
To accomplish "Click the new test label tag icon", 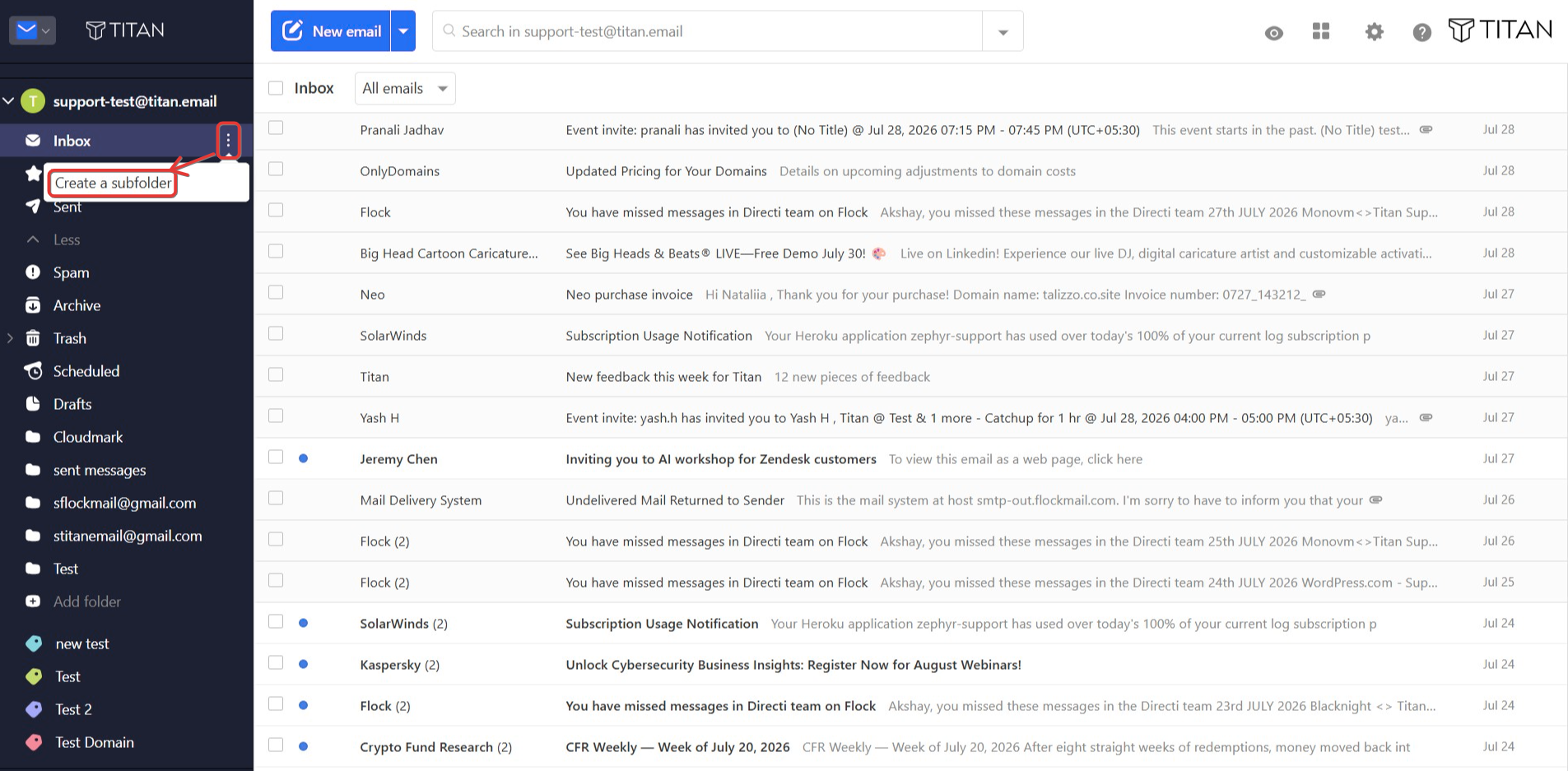I will tap(34, 643).
